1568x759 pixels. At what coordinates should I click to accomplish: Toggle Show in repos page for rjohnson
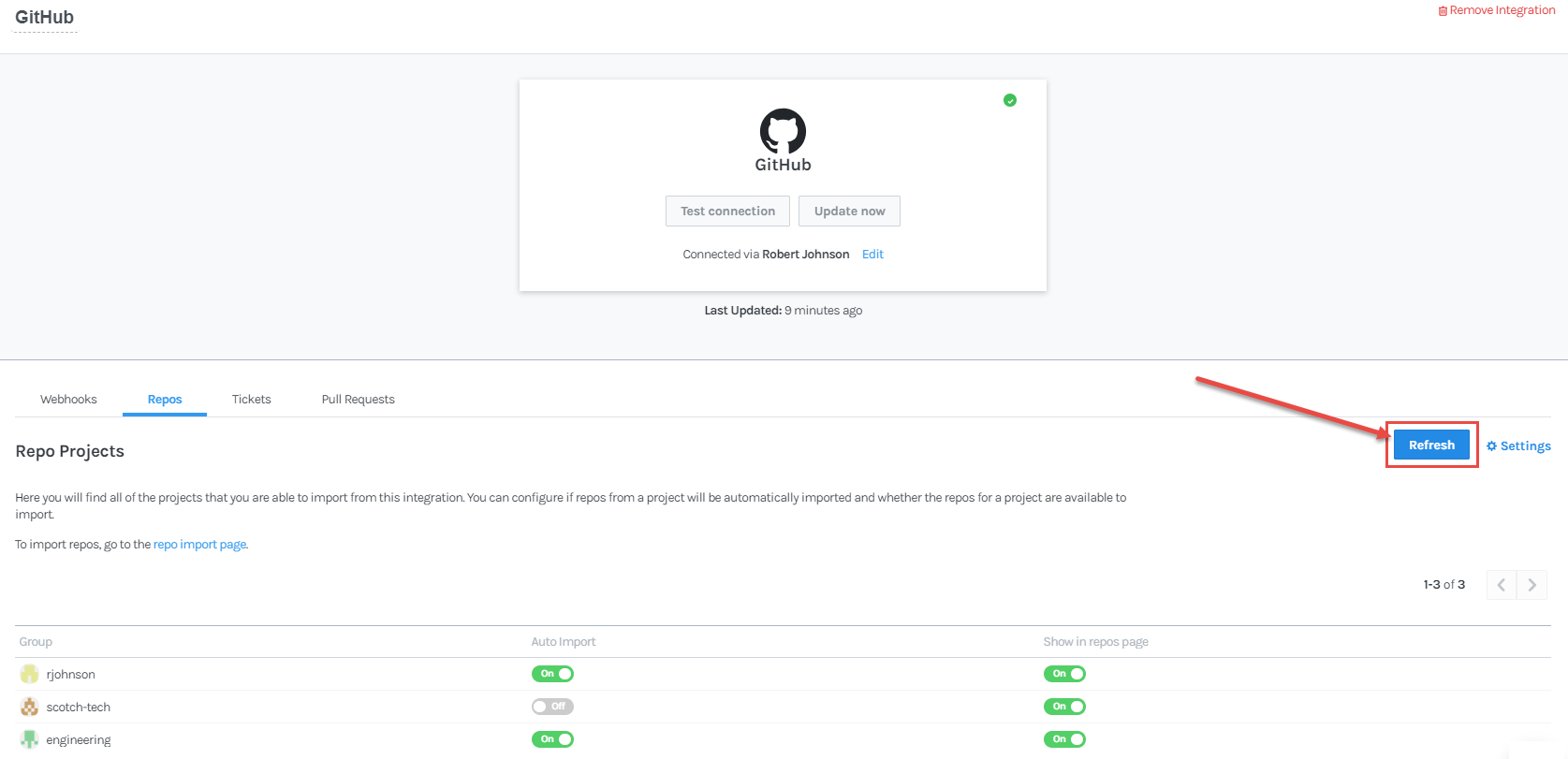tap(1064, 674)
